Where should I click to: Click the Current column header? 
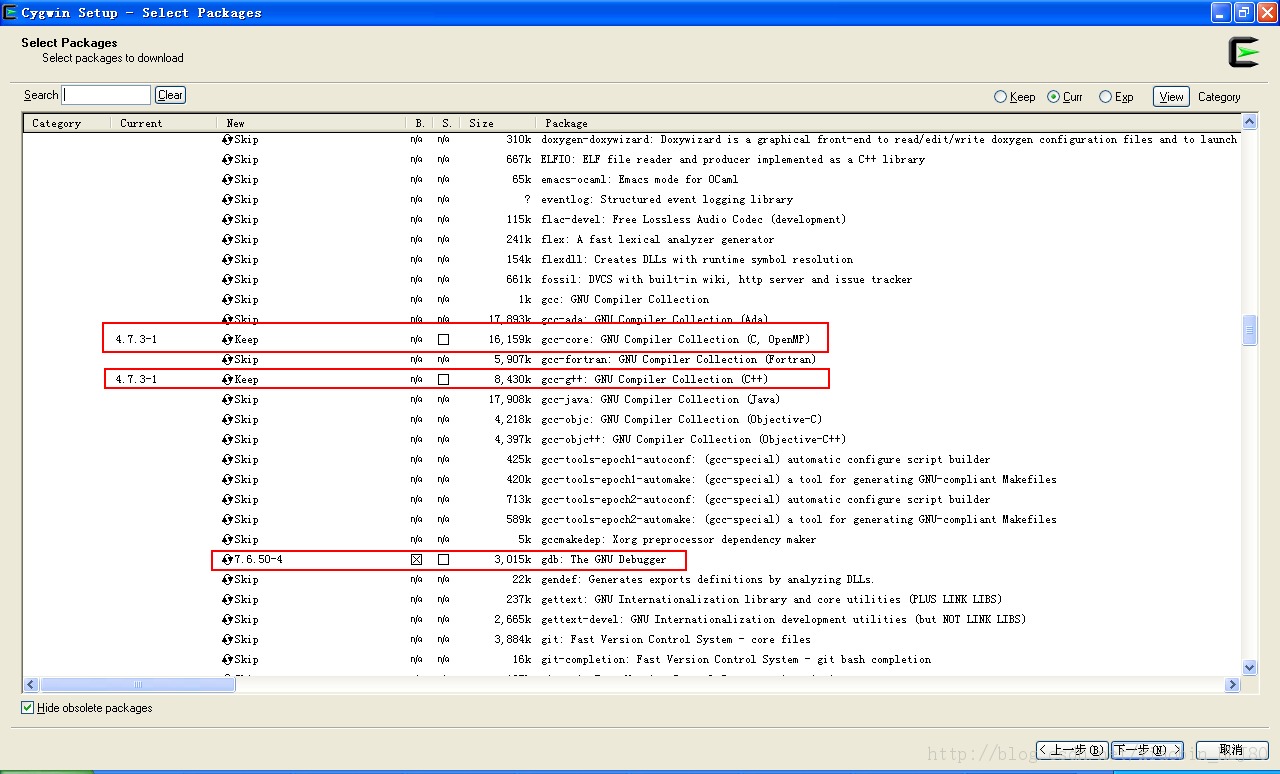(x=164, y=123)
